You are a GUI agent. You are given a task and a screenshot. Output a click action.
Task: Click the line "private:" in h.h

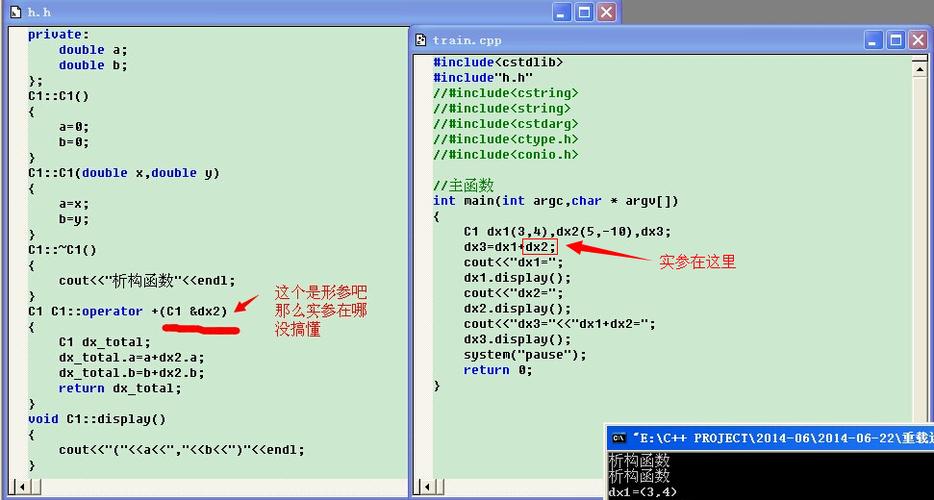tap(58, 35)
